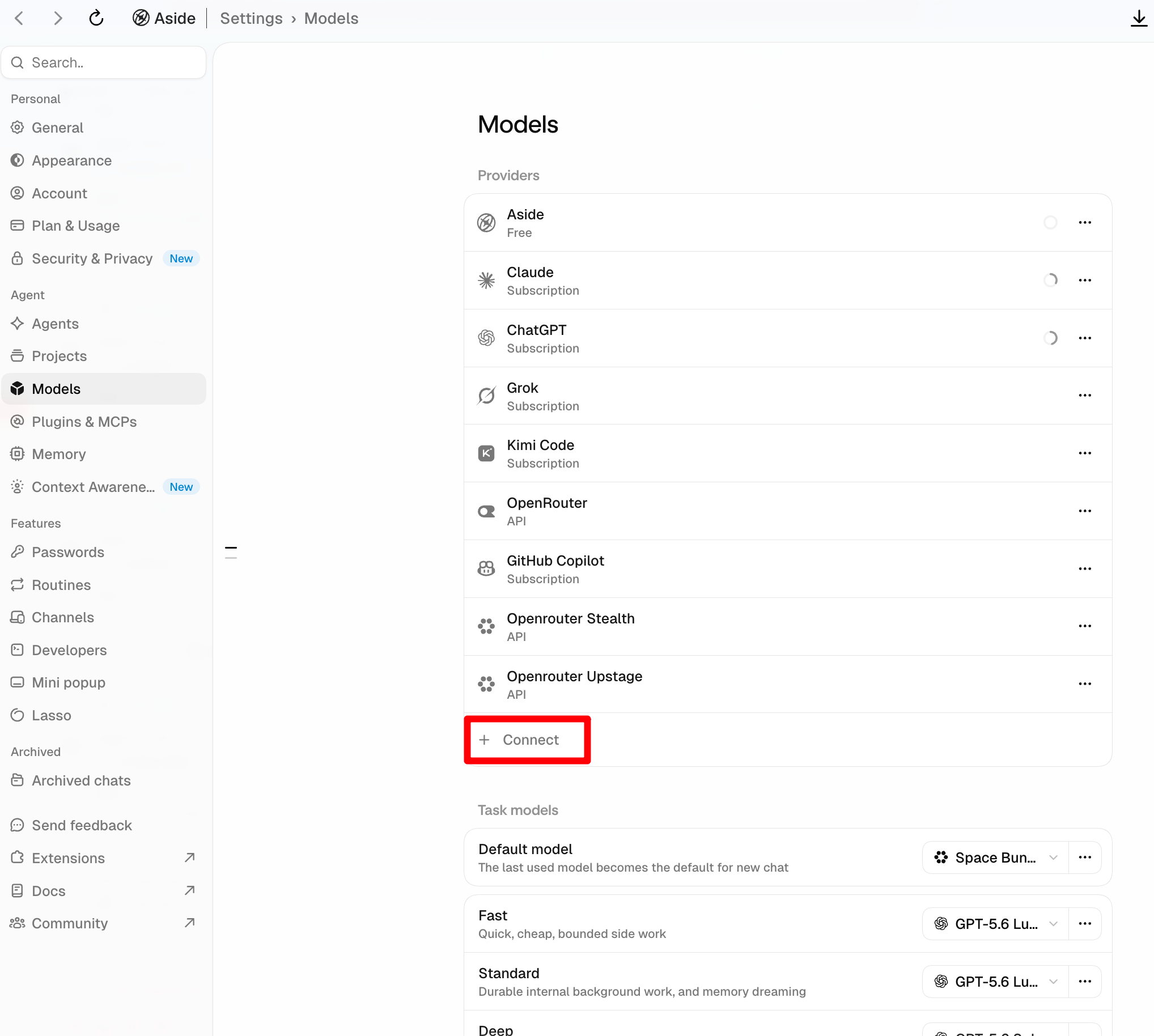Reload the page with the refresh icon
Screen dimensions: 1154x1036
coord(96,18)
